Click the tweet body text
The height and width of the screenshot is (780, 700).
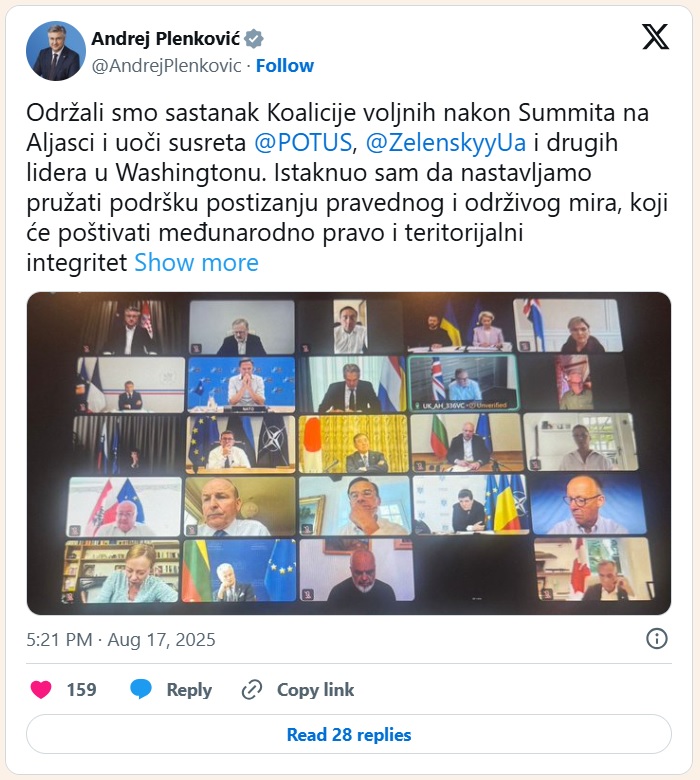point(348,188)
